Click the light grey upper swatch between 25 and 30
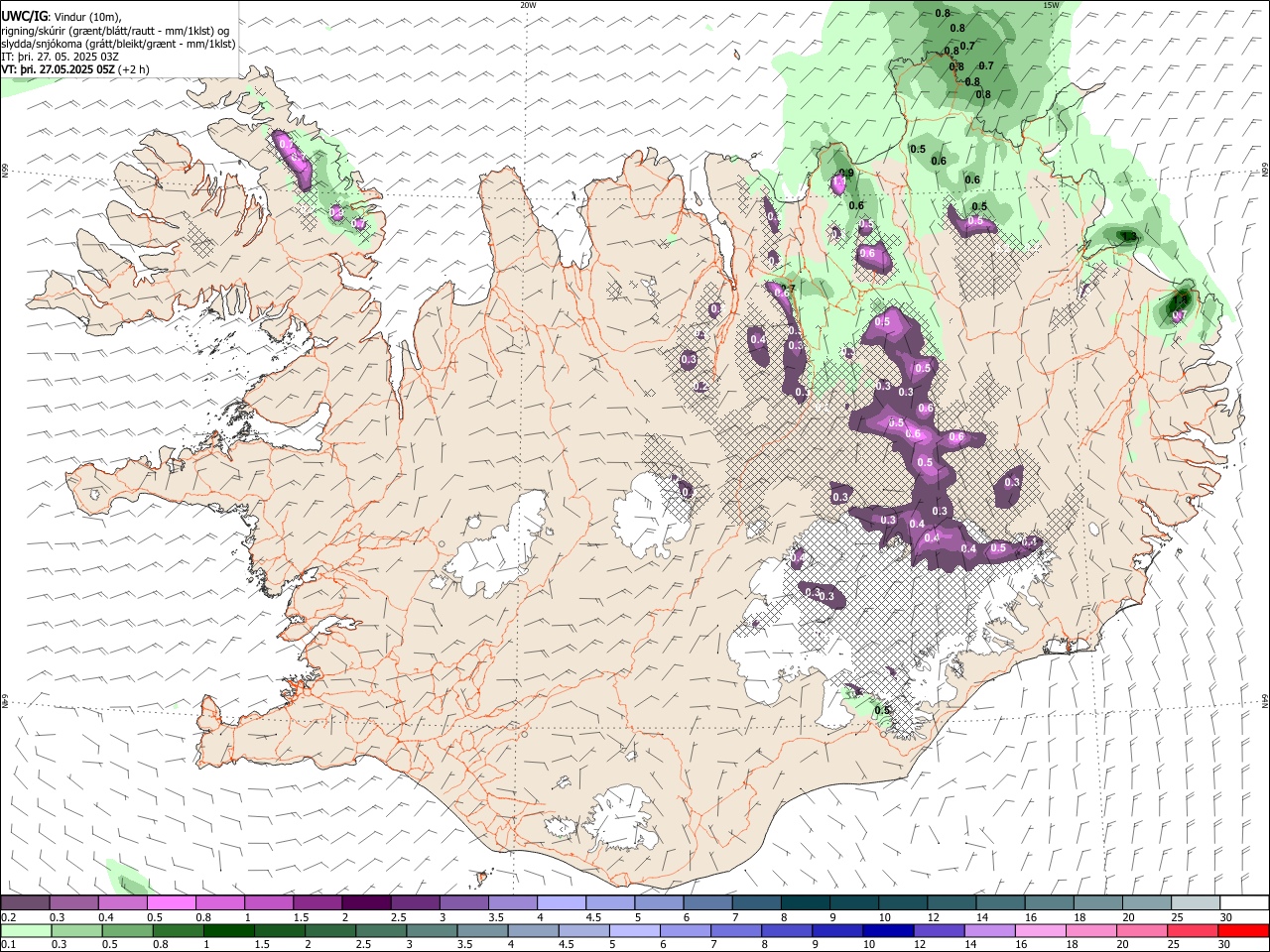The image size is (1270, 952). click(x=1196, y=903)
